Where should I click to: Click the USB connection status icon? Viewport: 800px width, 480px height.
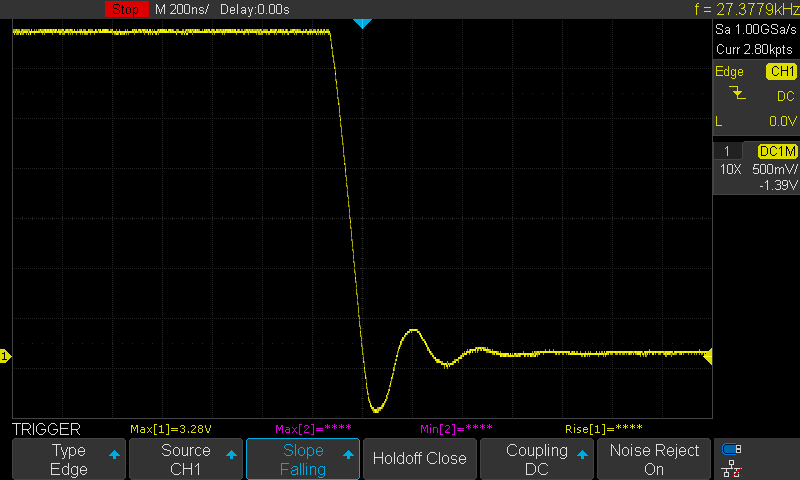[732, 450]
